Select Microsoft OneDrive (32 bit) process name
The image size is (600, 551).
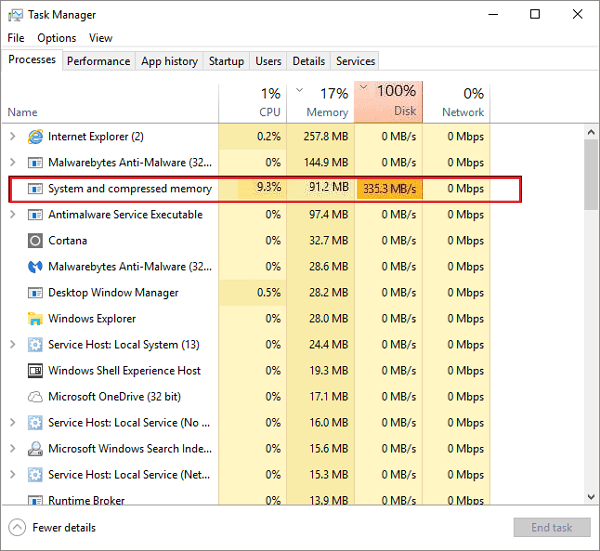pos(114,397)
